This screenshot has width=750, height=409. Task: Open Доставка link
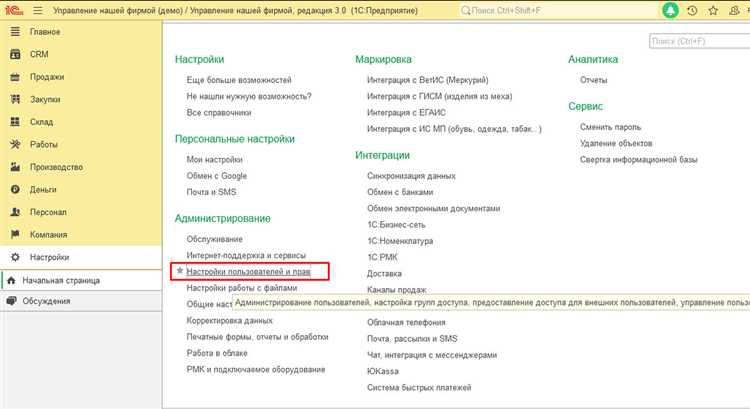[384, 273]
